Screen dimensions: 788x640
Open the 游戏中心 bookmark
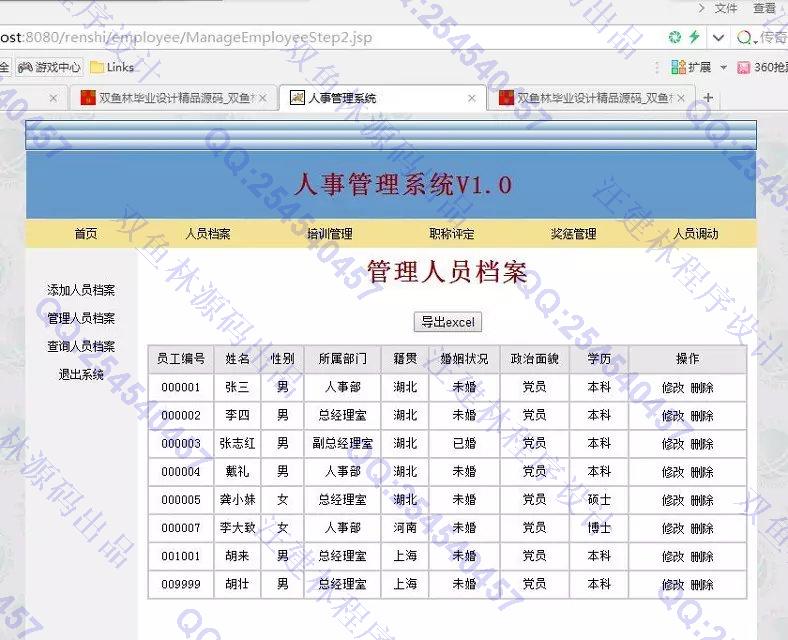coord(49,67)
